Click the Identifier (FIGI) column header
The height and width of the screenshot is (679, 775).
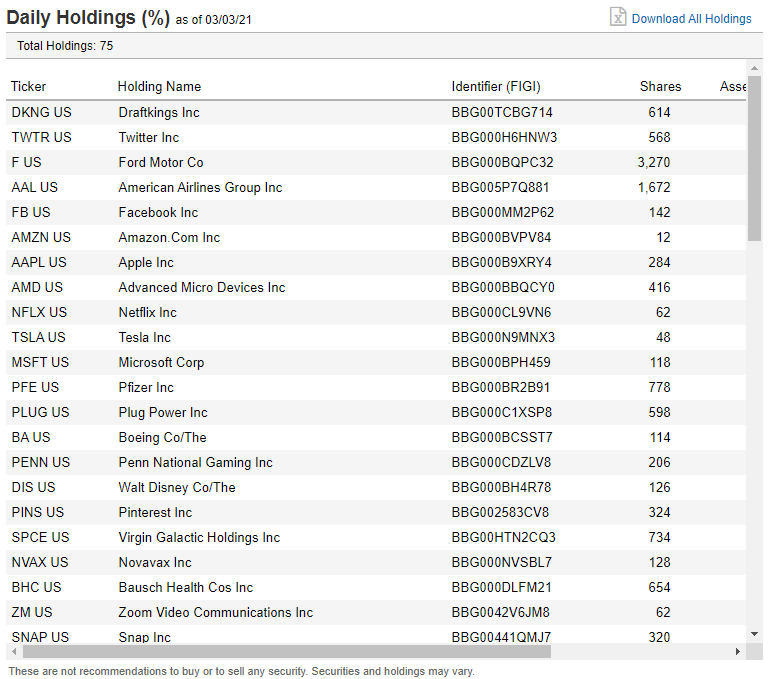point(496,86)
